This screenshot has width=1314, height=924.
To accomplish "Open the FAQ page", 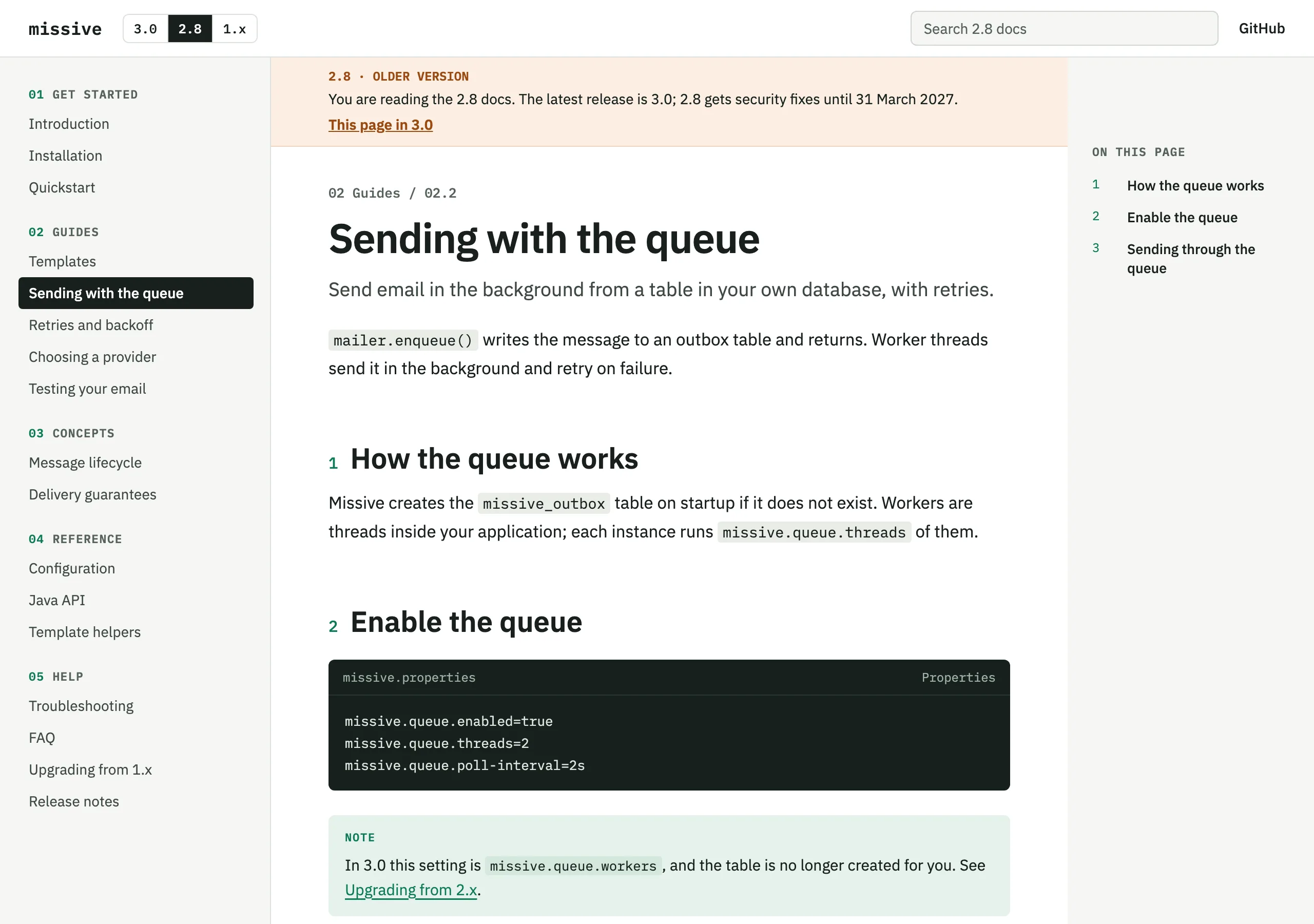I will coord(42,738).
